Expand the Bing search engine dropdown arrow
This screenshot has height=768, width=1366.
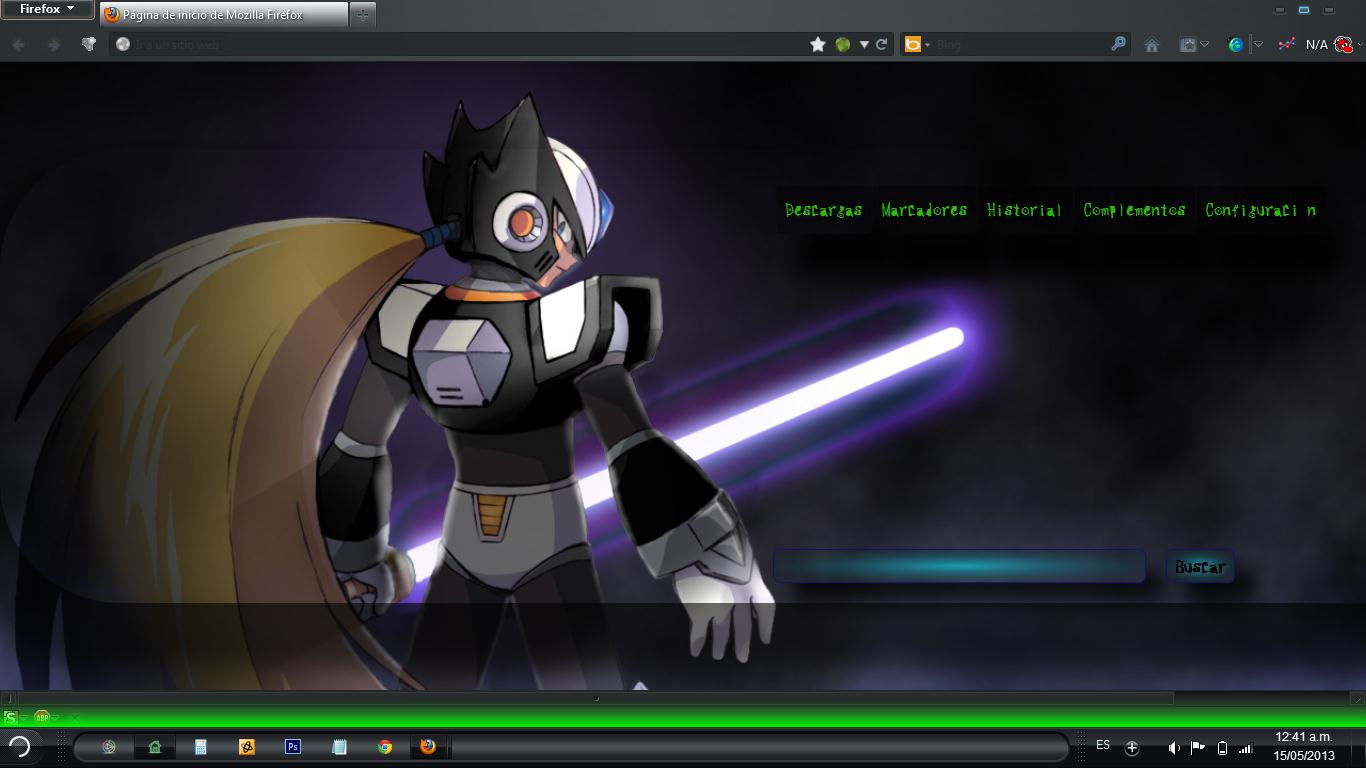927,44
